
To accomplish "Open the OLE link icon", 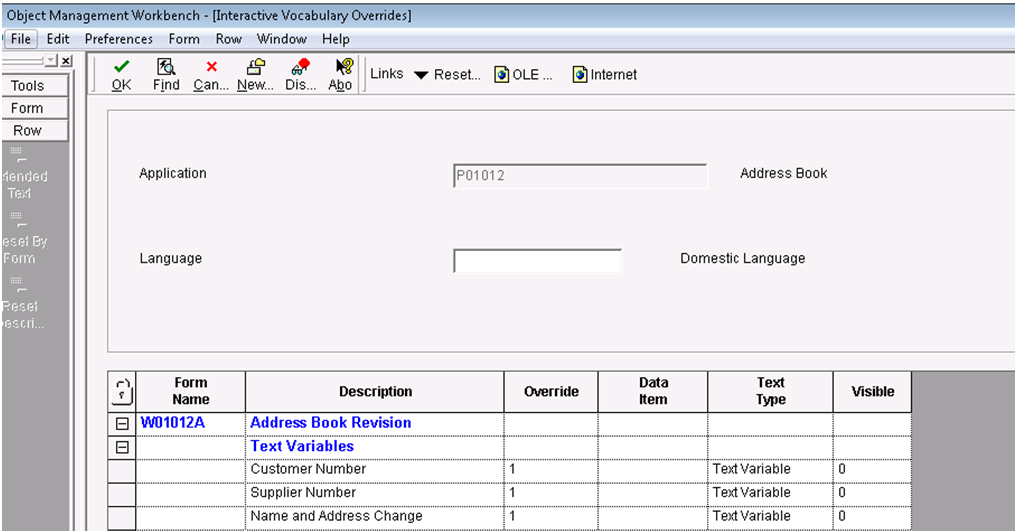I will coord(502,75).
